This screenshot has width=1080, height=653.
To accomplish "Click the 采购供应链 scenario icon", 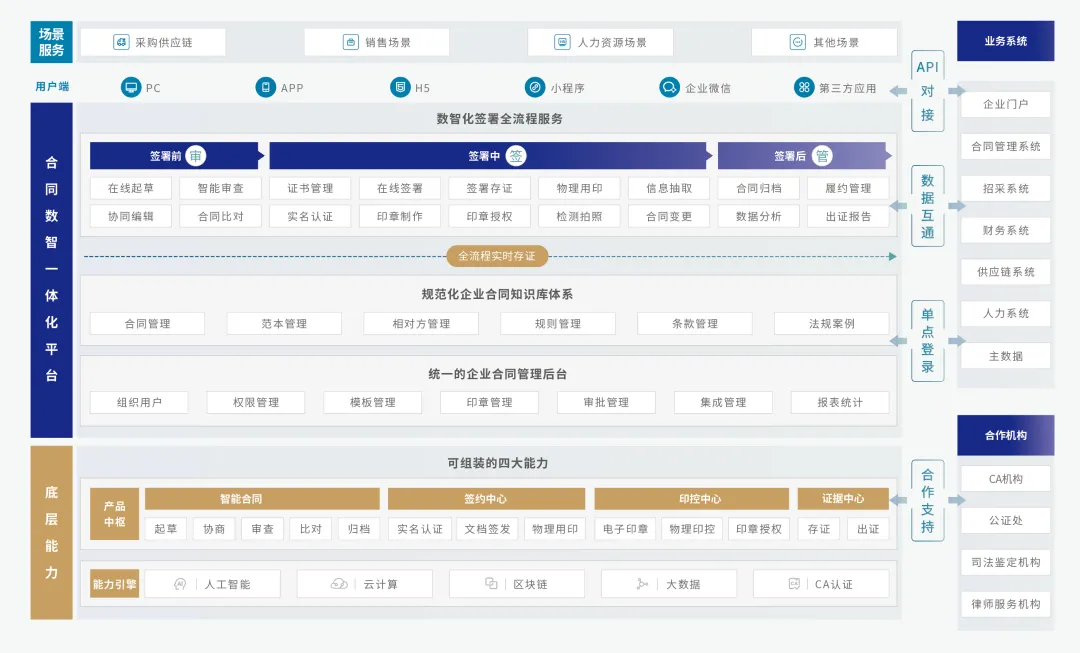I will coord(121,42).
